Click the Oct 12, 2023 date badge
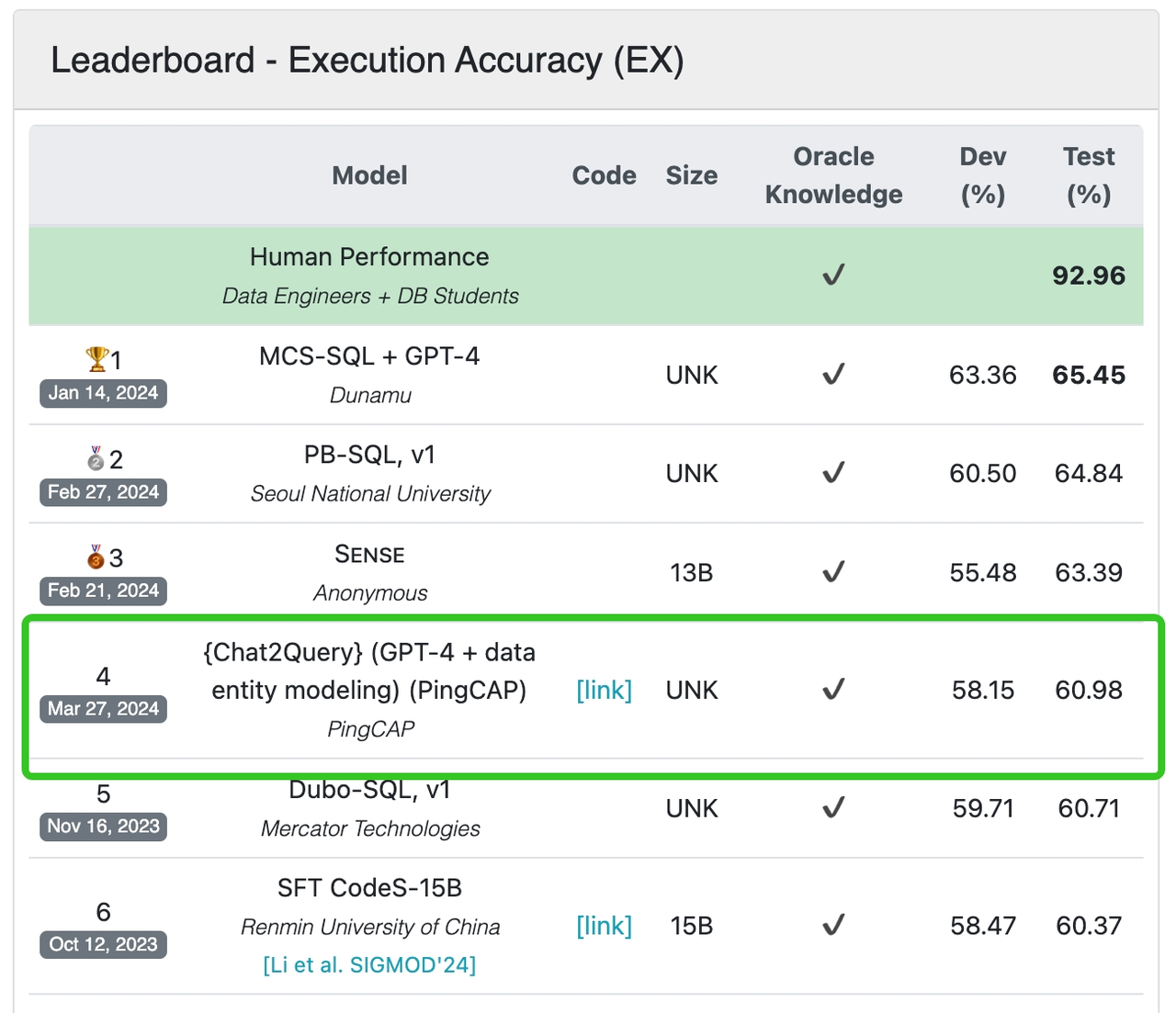 (x=103, y=944)
